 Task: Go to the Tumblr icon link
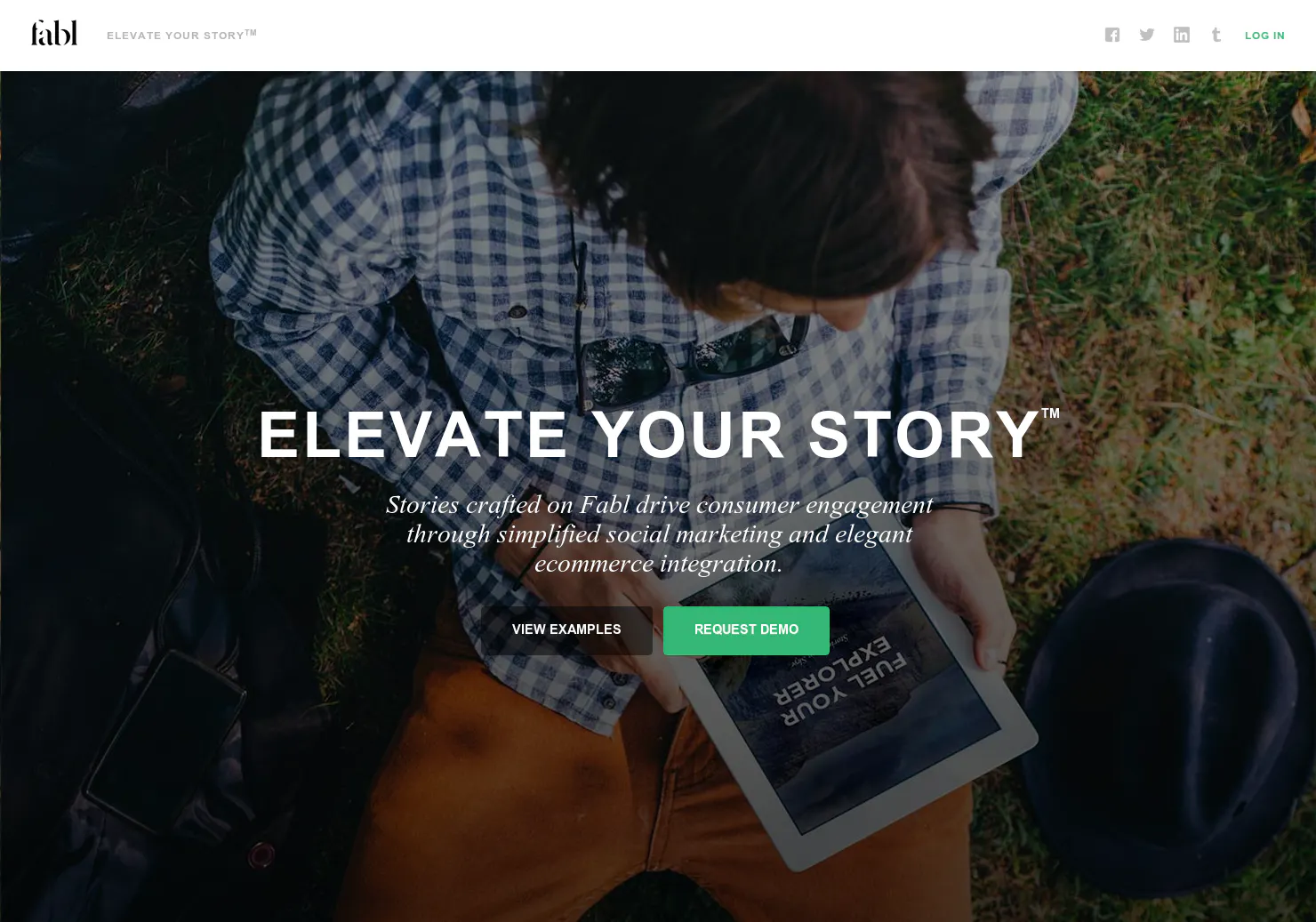[1216, 35]
